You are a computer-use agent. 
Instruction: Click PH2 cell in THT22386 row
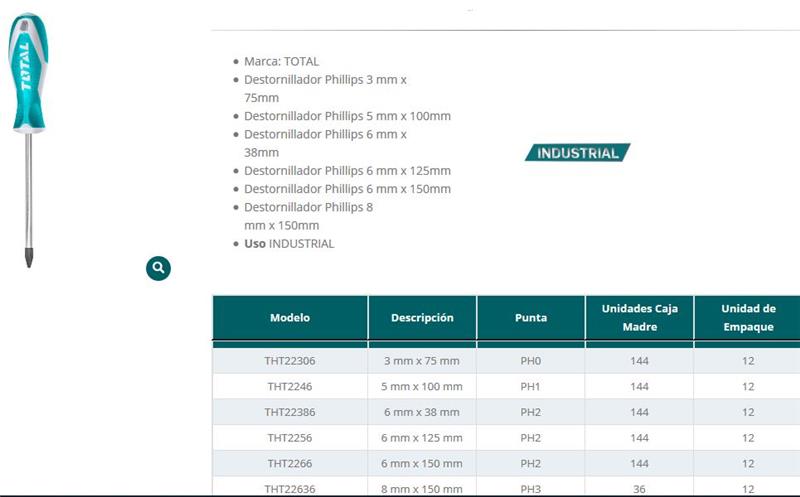[531, 412]
